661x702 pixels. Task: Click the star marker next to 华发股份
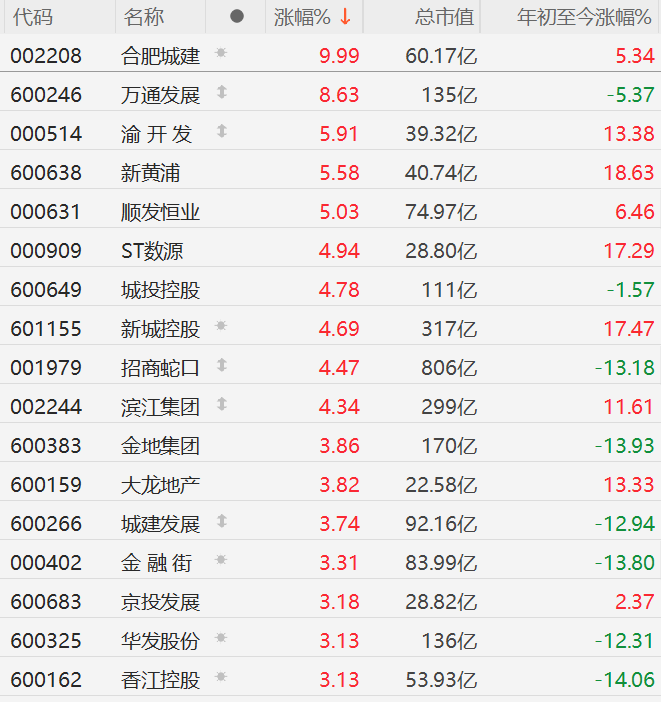pos(221,638)
